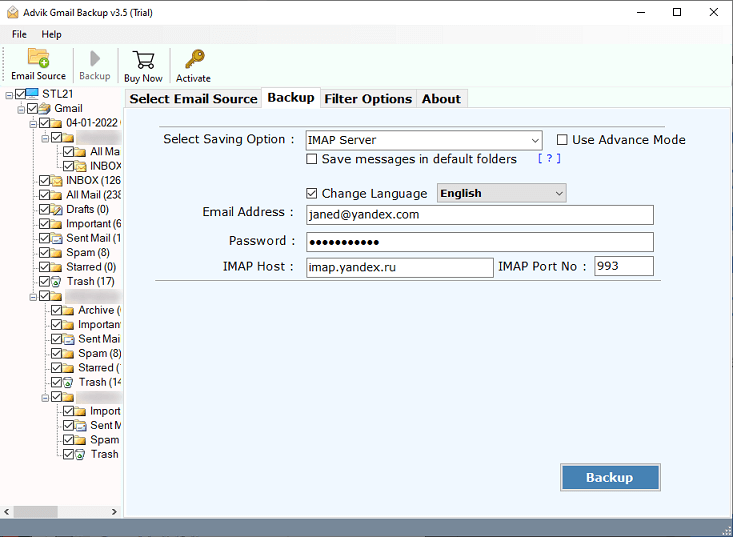Collapse the Gmail tree node
The image size is (733, 537).
point(21,110)
